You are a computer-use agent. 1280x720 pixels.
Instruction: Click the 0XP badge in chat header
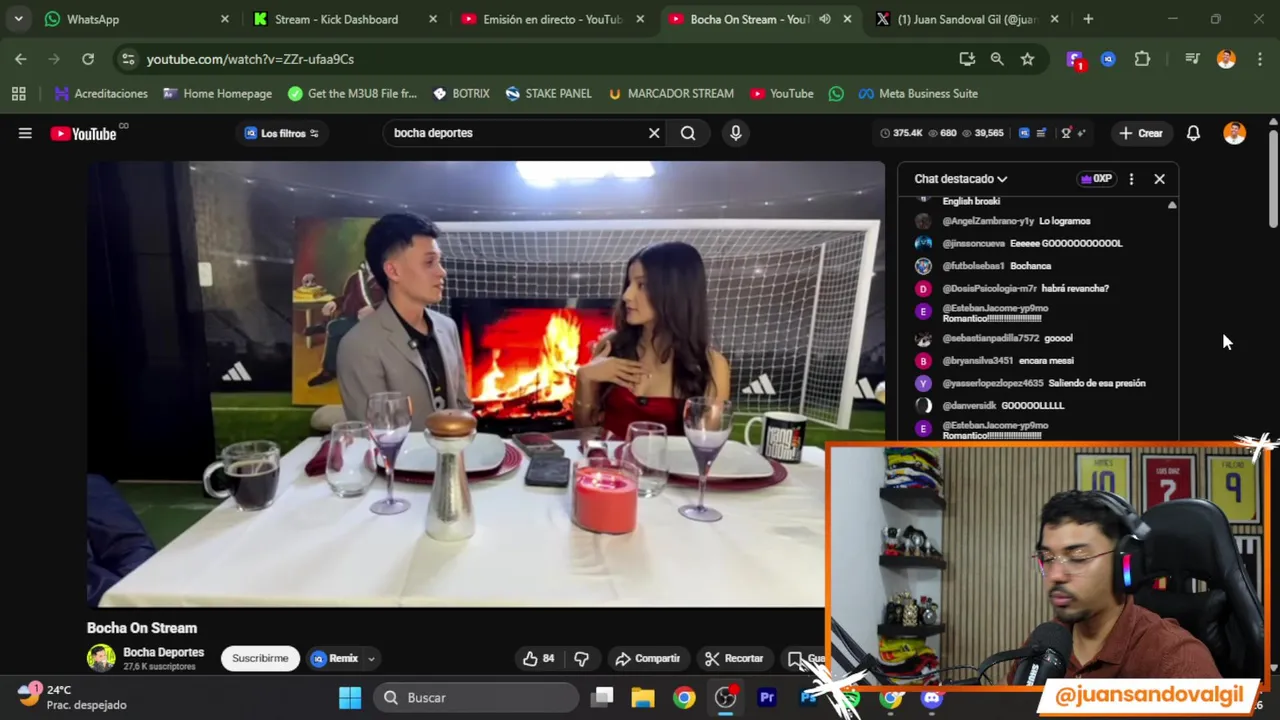[1096, 179]
